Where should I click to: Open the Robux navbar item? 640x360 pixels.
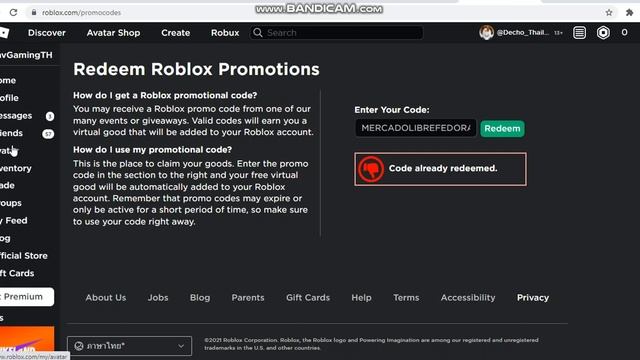pyautogui.click(x=225, y=33)
